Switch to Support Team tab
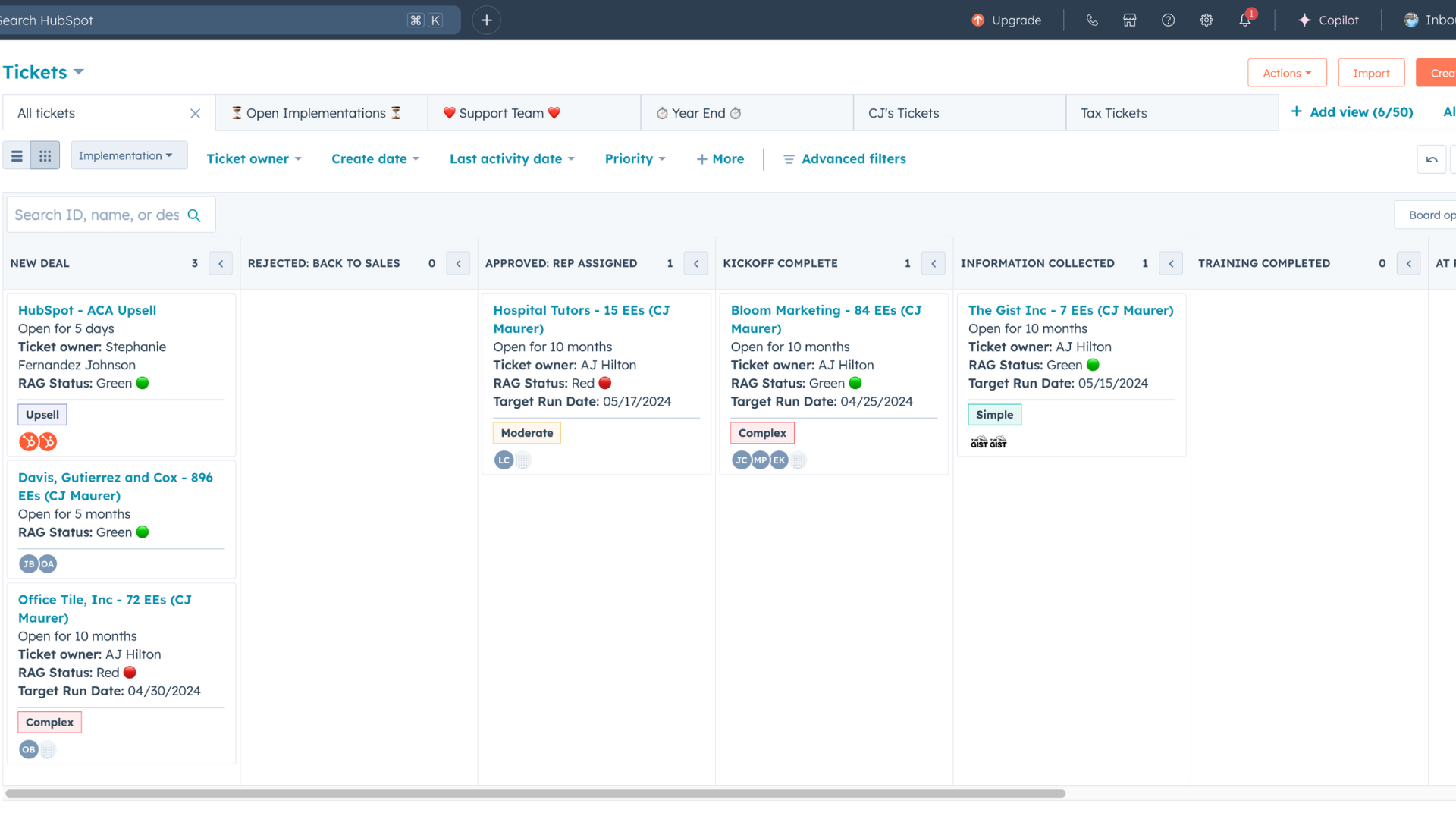1456x819 pixels. click(x=502, y=113)
